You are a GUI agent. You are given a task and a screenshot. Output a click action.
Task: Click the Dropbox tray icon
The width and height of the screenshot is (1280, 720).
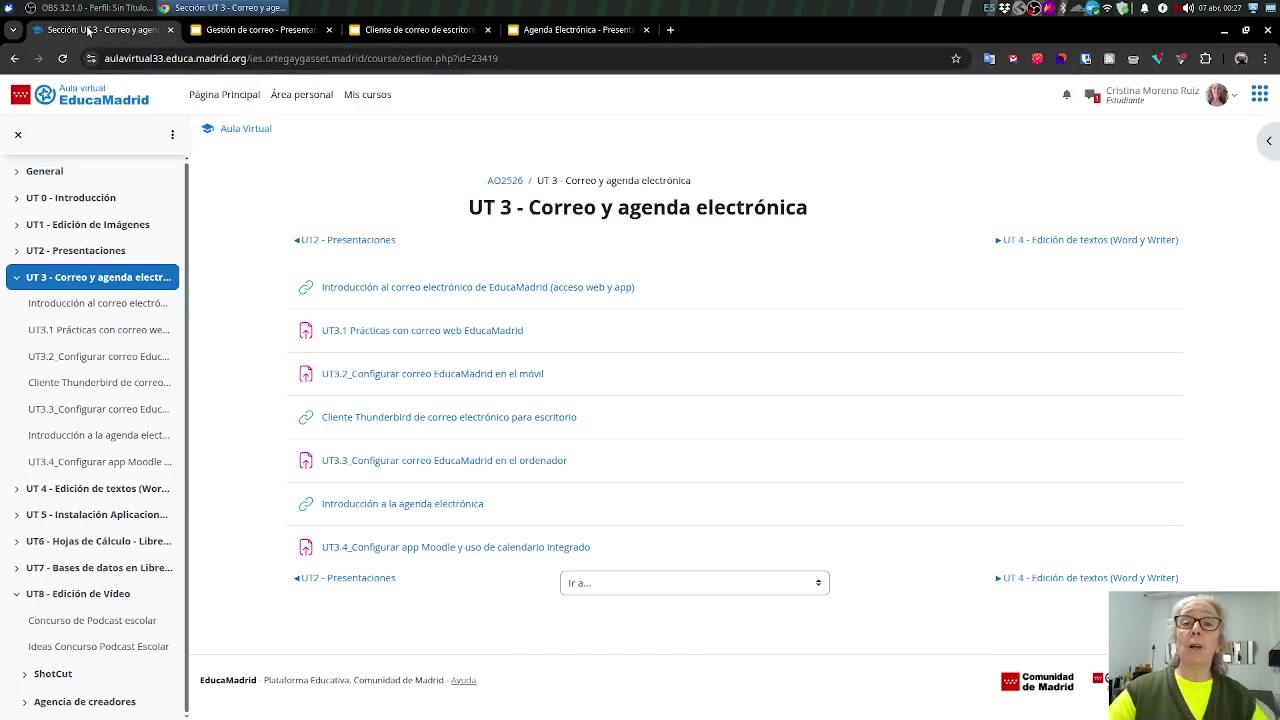[1005, 8]
